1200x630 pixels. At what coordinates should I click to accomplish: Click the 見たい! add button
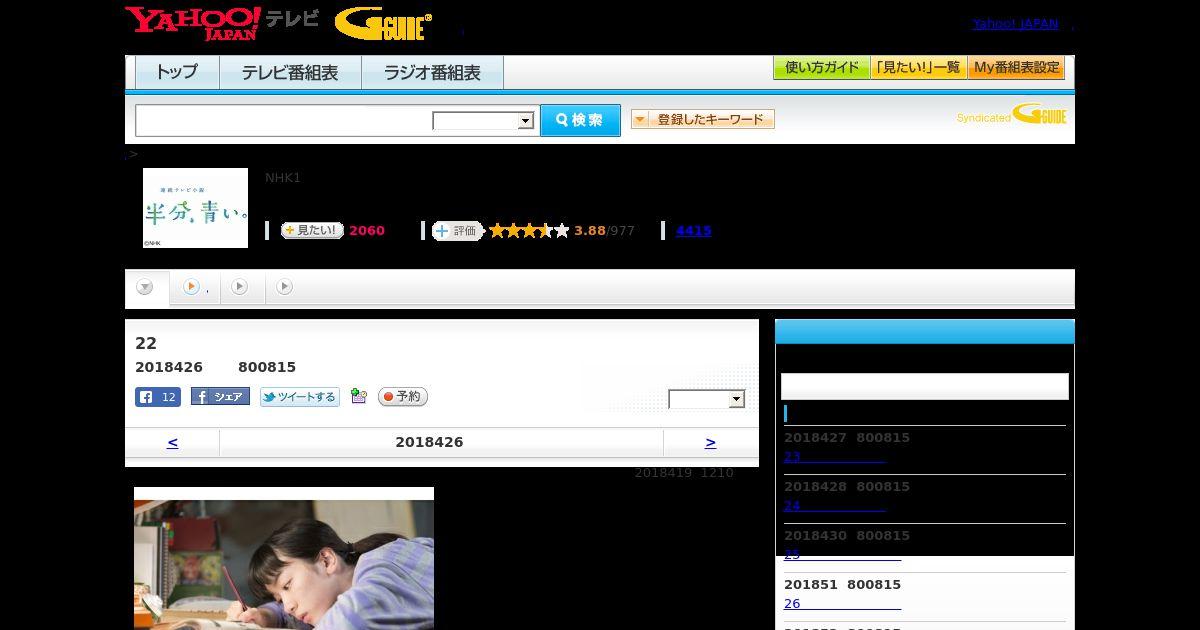tap(312, 231)
